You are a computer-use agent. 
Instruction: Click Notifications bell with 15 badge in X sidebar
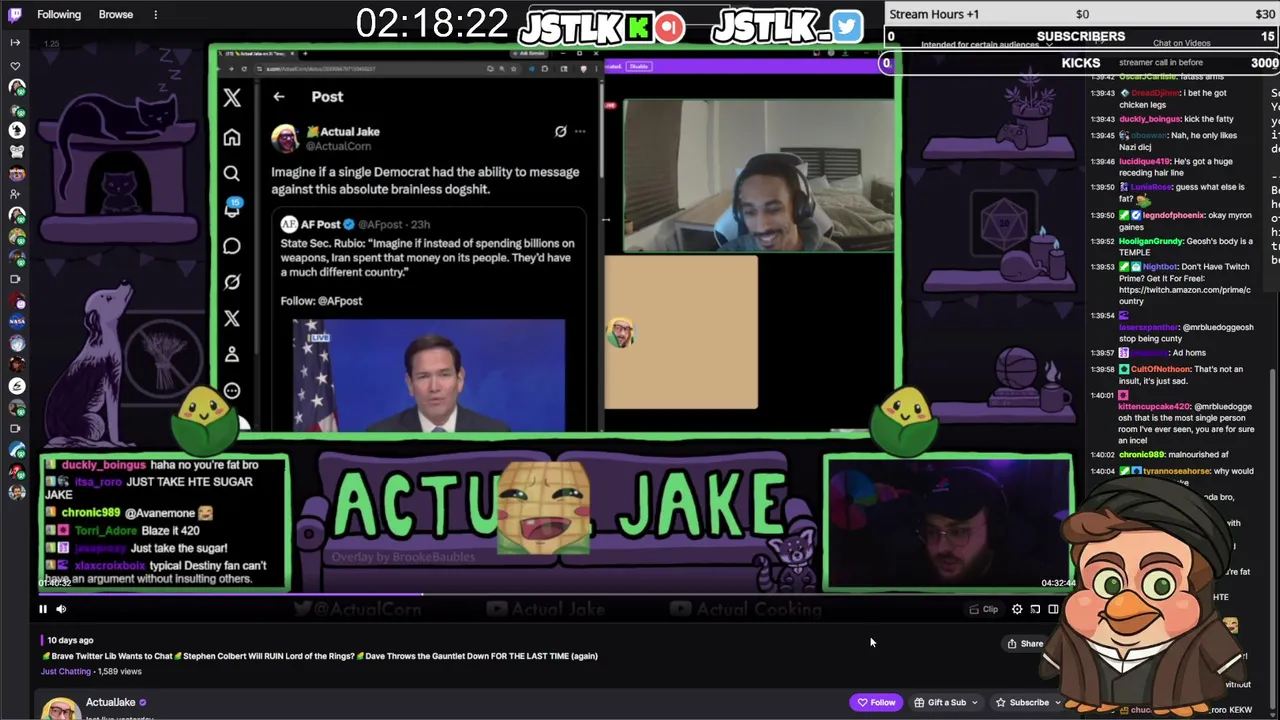click(x=232, y=209)
